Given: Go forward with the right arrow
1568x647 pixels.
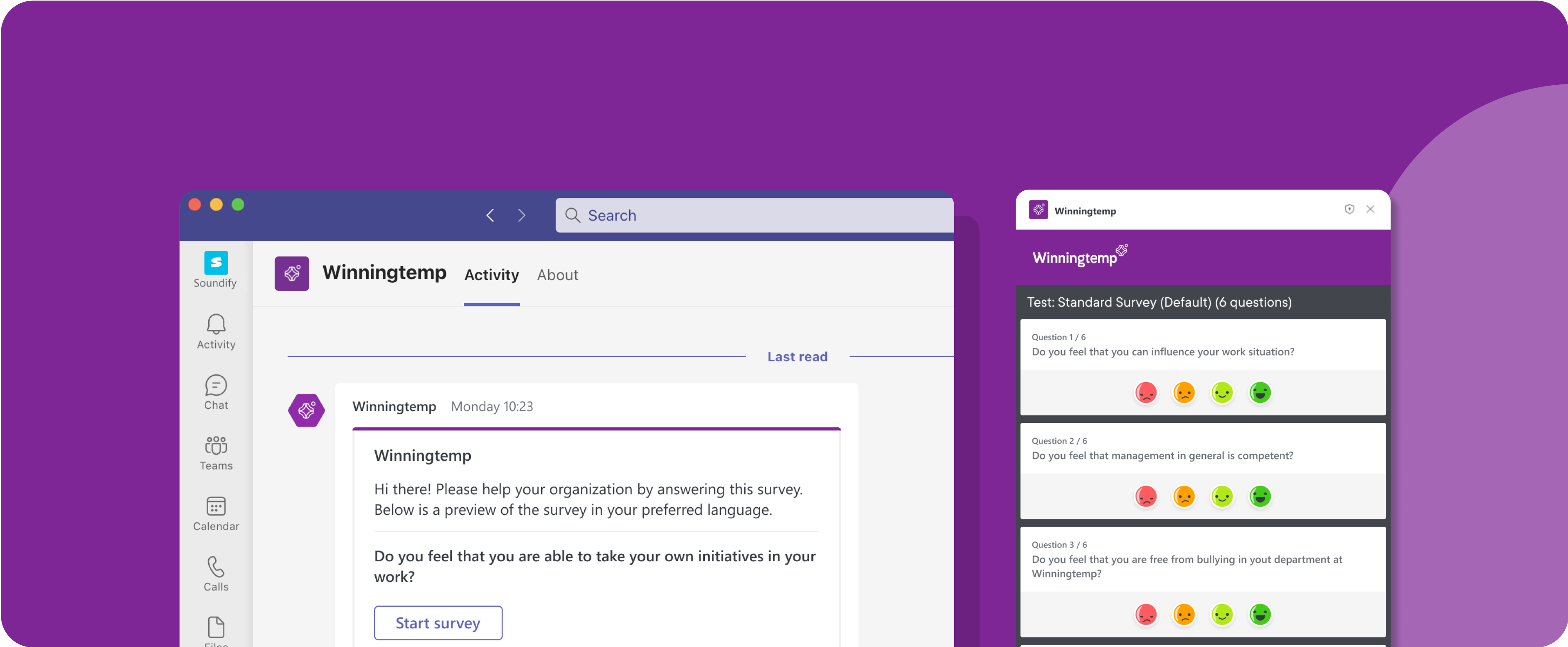Looking at the screenshot, I should point(522,215).
